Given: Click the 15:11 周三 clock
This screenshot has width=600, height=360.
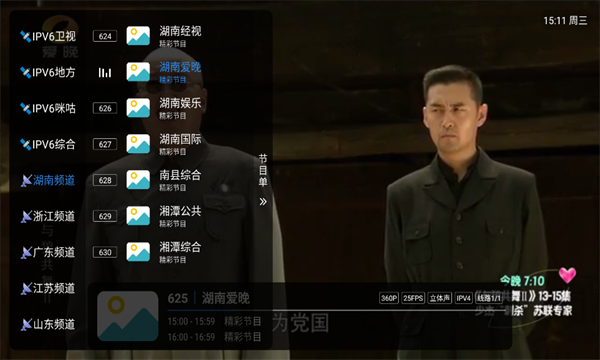Looking at the screenshot, I should 565,20.
